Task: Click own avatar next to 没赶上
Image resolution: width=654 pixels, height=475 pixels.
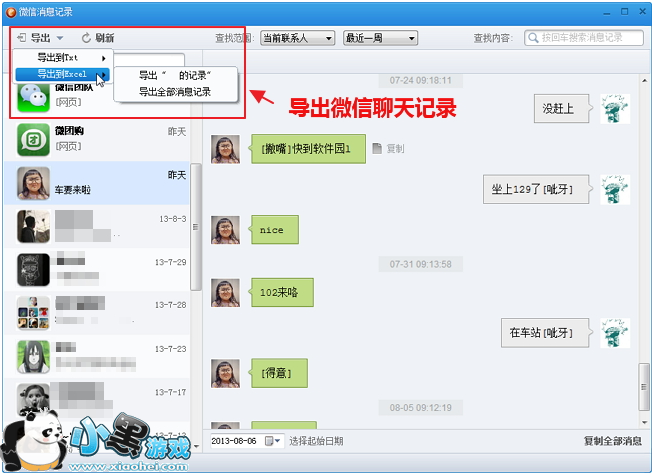Action: (x=615, y=109)
